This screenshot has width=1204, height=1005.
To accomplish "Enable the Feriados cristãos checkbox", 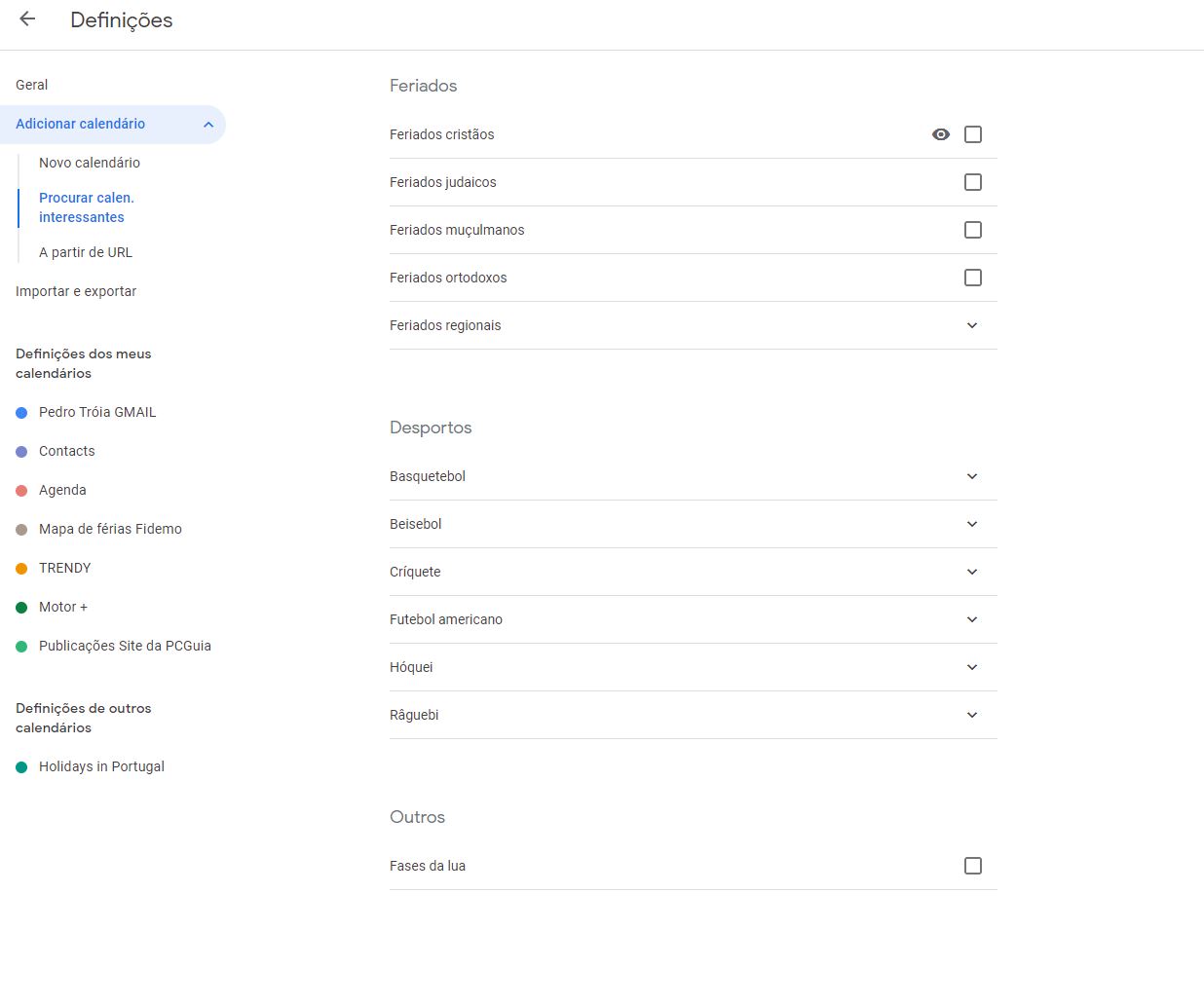I will click(972, 134).
